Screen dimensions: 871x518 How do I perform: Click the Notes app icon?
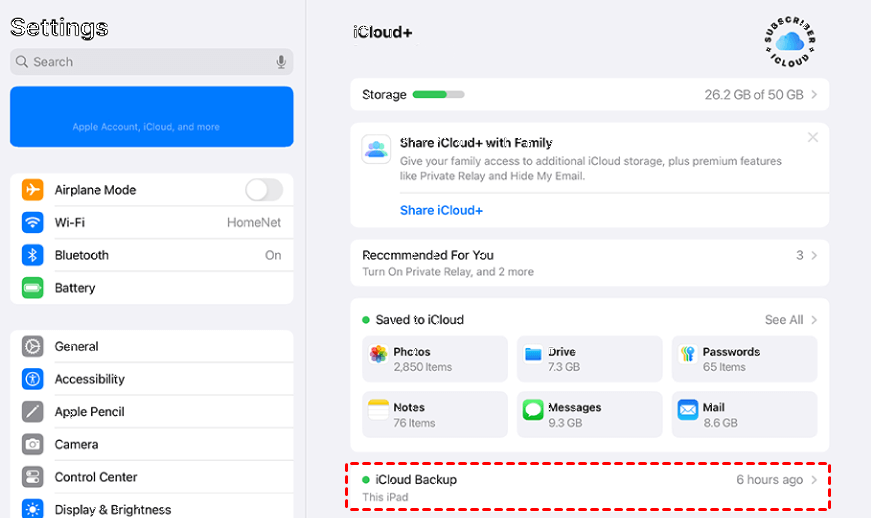click(378, 410)
